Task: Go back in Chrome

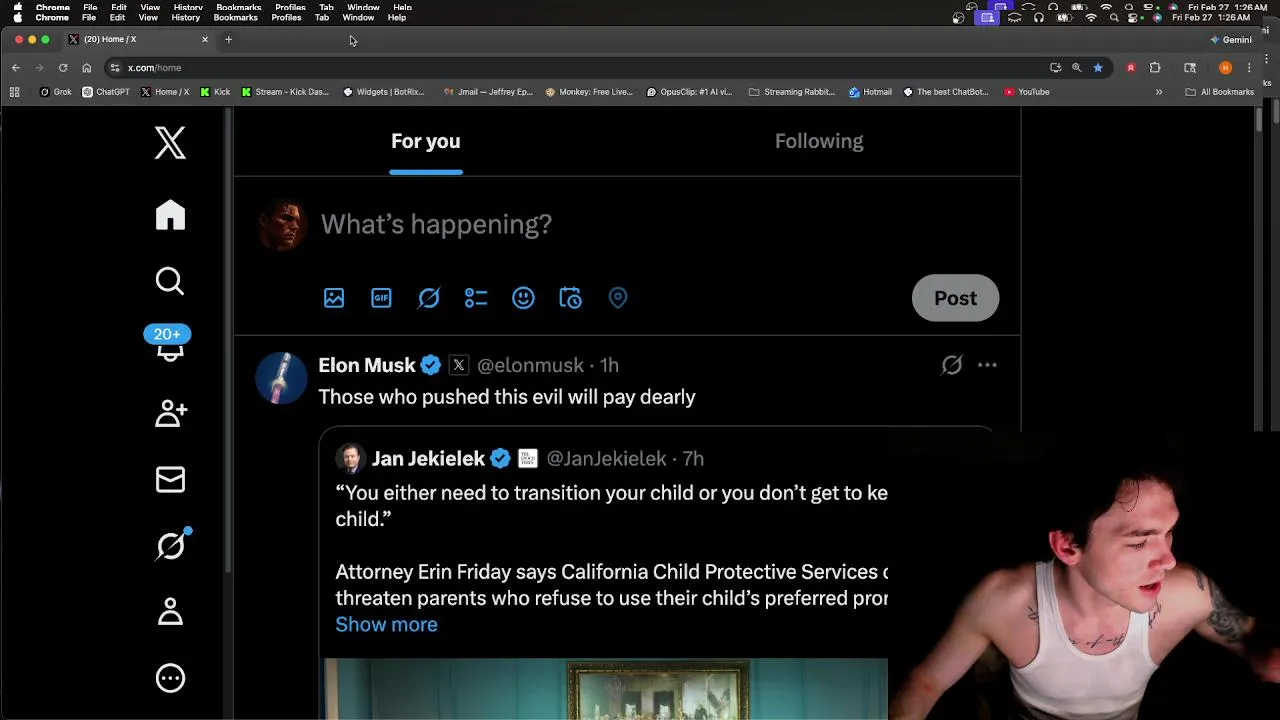Action: click(x=16, y=68)
